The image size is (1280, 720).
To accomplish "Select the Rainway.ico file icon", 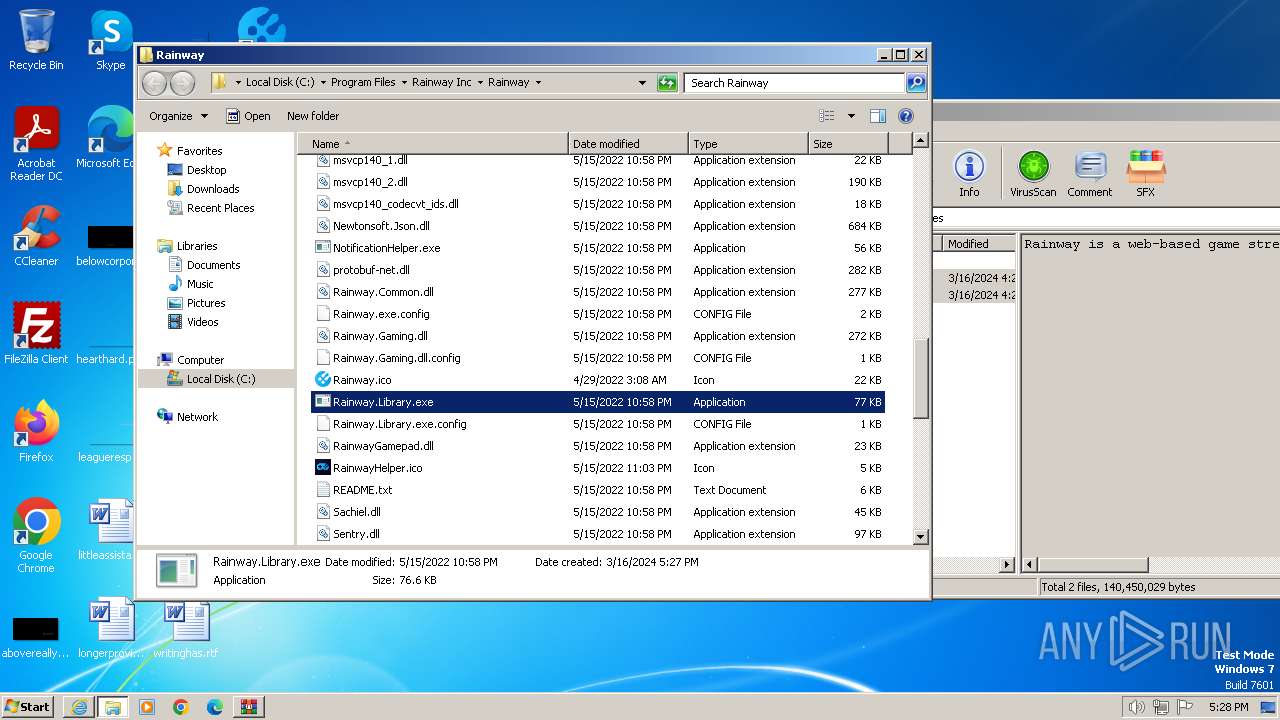I will (323, 380).
